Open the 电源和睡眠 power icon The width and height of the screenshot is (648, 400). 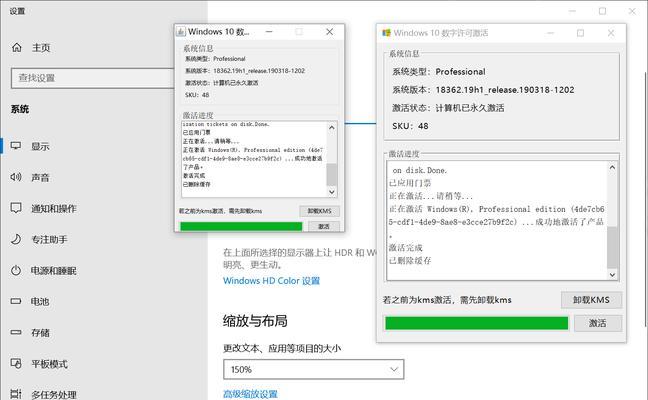point(16,271)
